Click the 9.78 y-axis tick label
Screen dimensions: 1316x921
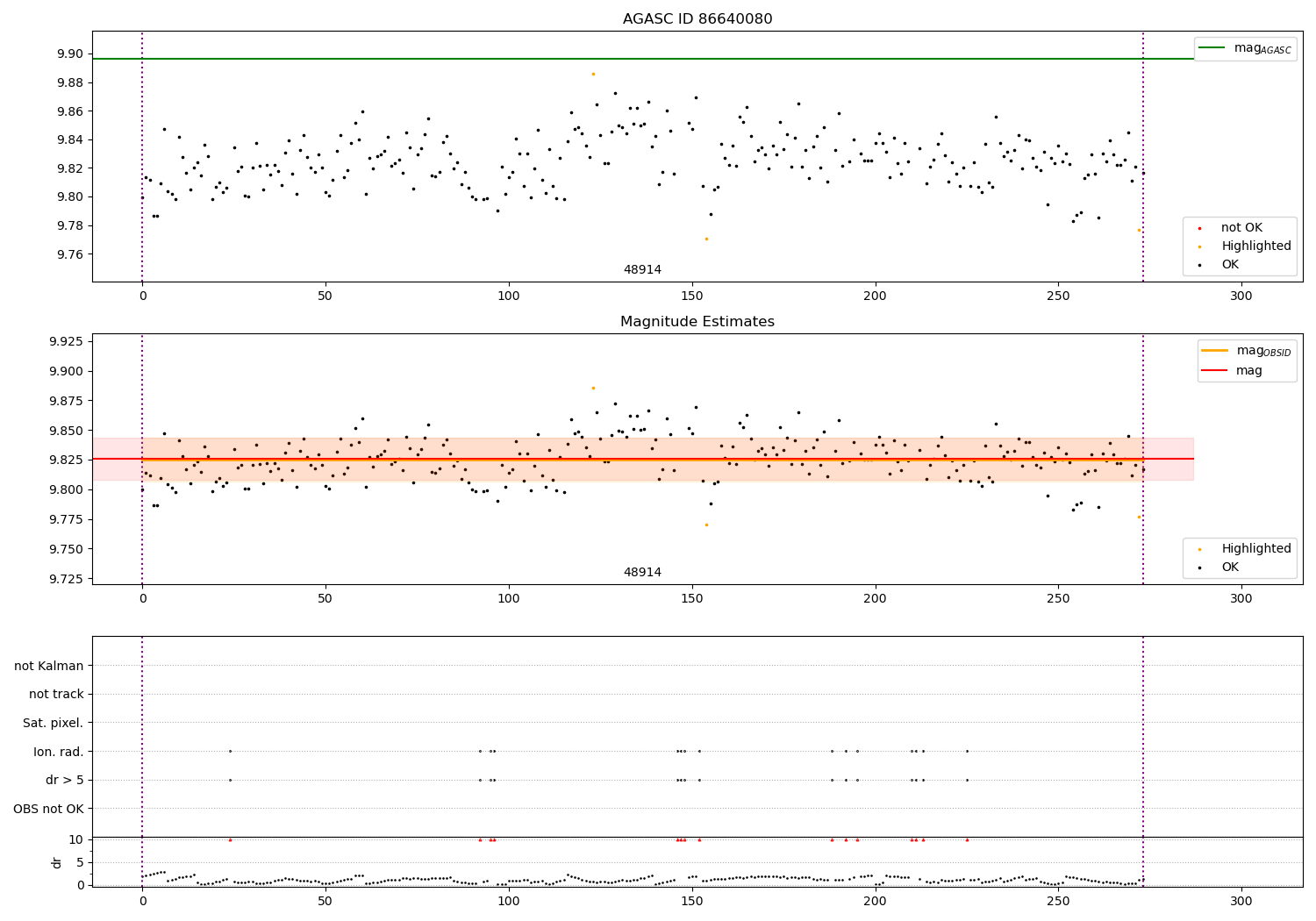pyautogui.click(x=68, y=226)
